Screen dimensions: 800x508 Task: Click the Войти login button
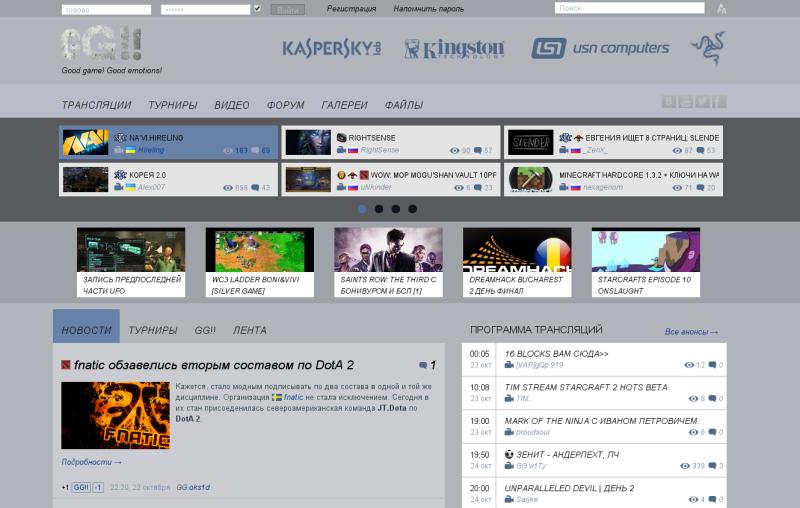point(288,10)
